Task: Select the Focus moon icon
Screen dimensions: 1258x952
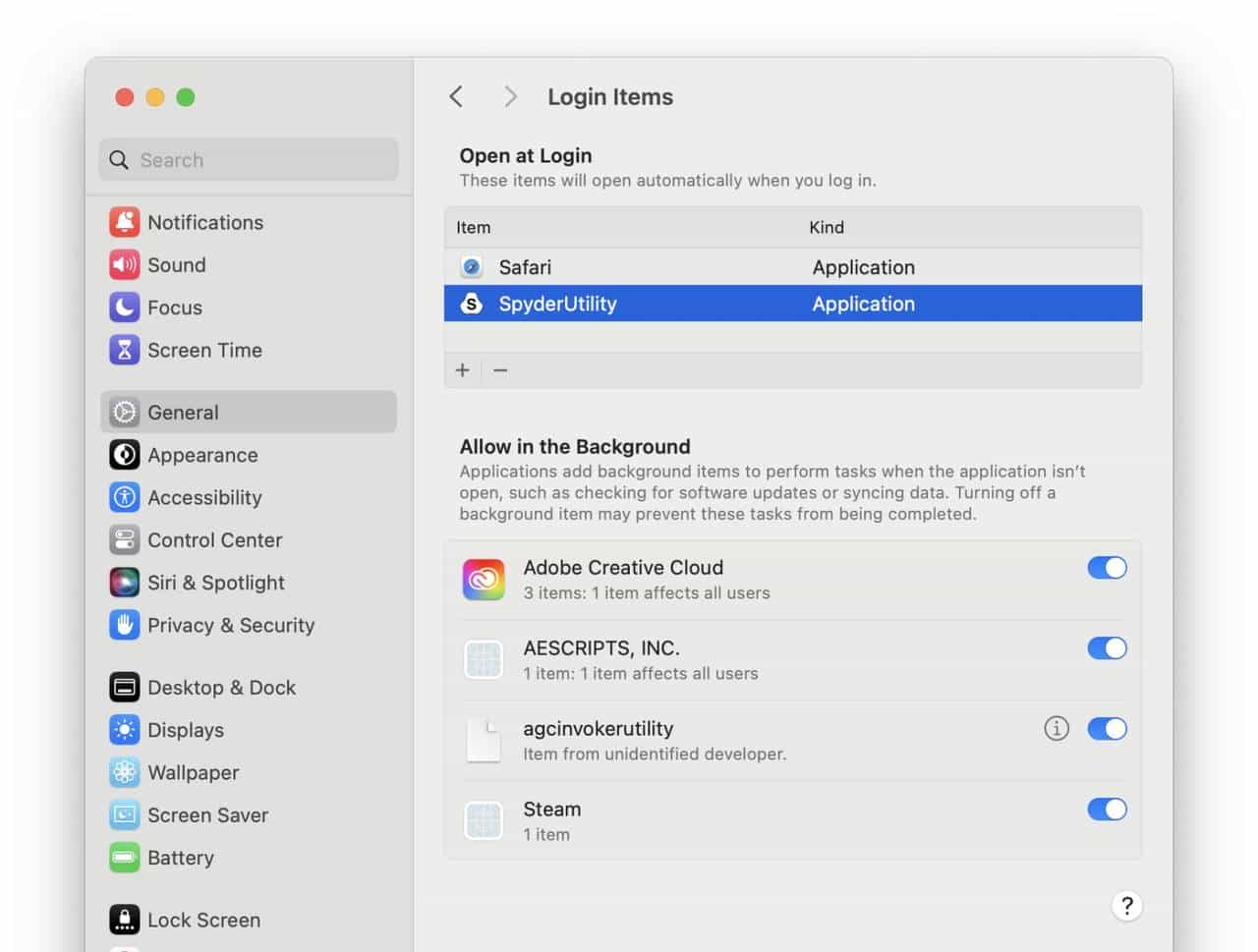Action: click(x=124, y=308)
